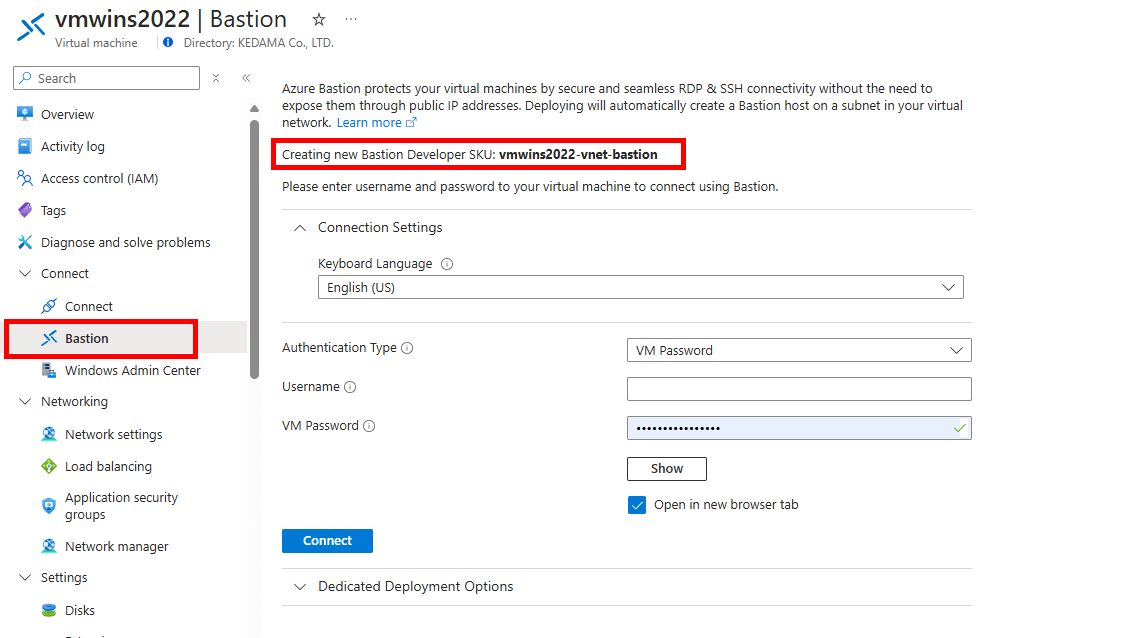Image resolution: width=1142 pixels, height=638 pixels.
Task: Click the Access control (IAM) people icon
Action: point(25,178)
